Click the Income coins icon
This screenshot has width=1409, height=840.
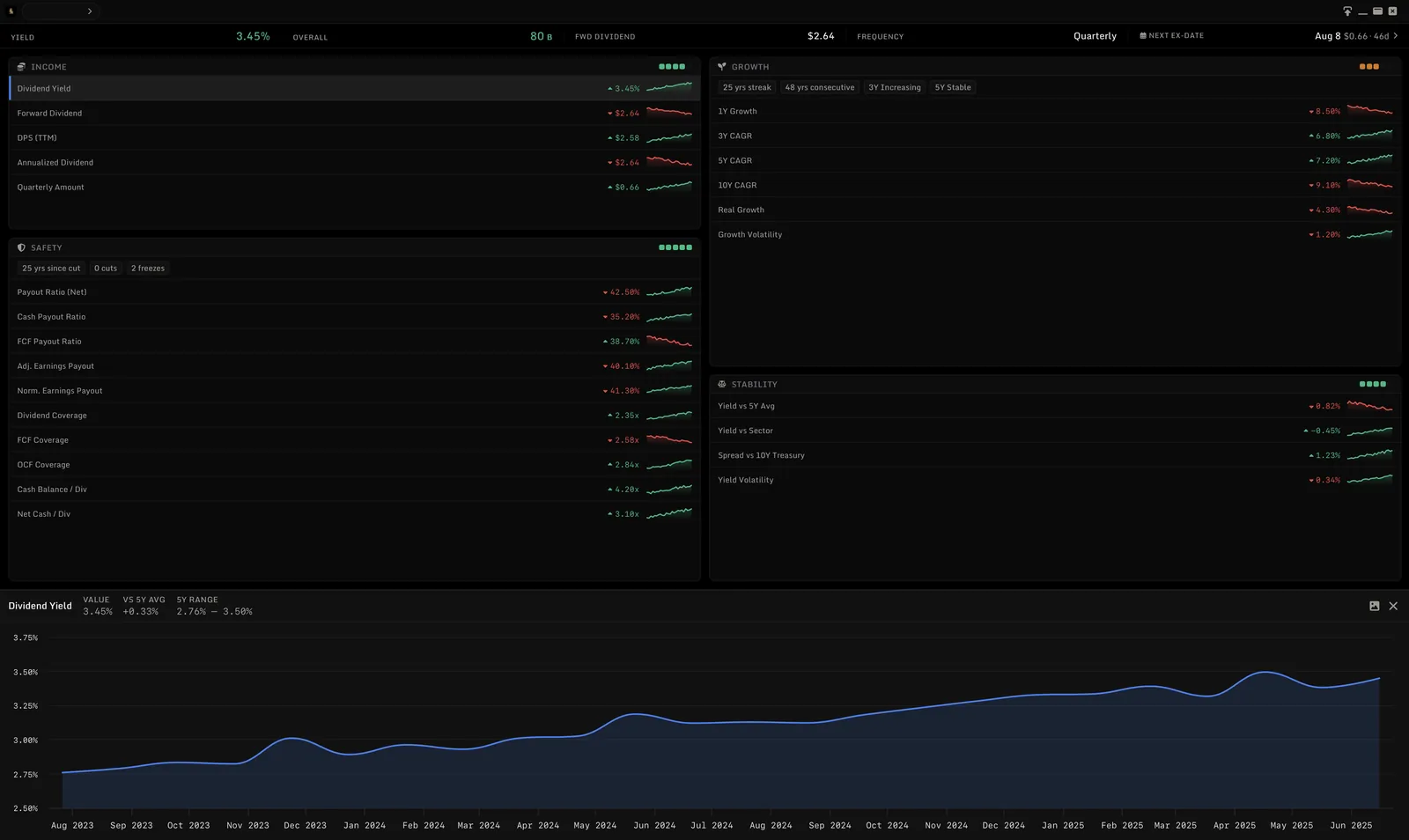click(x=21, y=67)
